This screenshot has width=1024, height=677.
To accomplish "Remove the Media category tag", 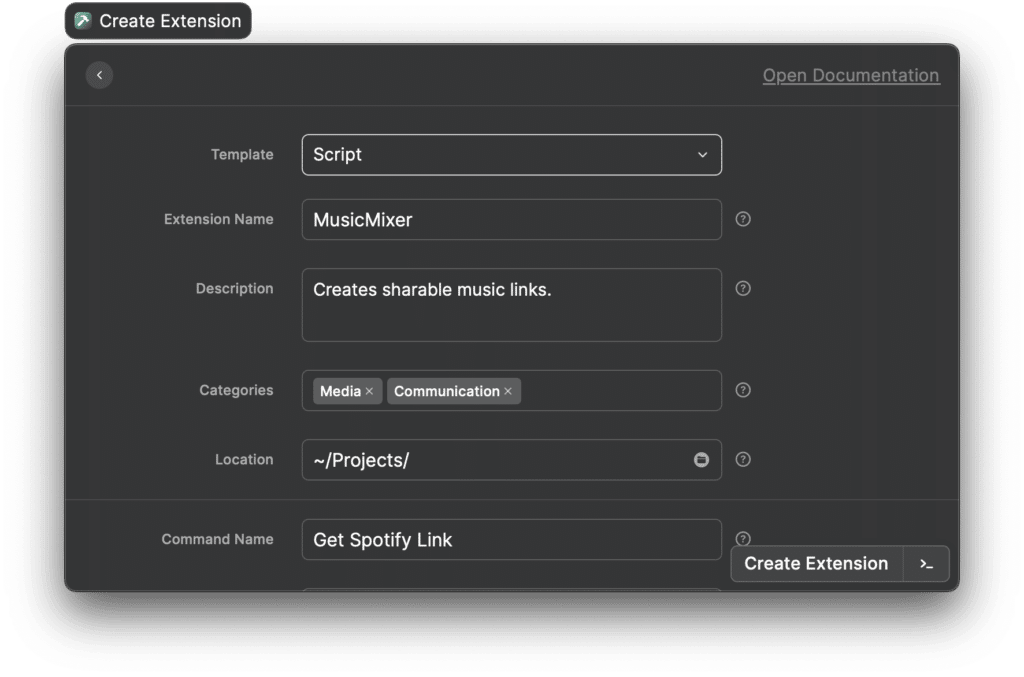I will pyautogui.click(x=368, y=391).
